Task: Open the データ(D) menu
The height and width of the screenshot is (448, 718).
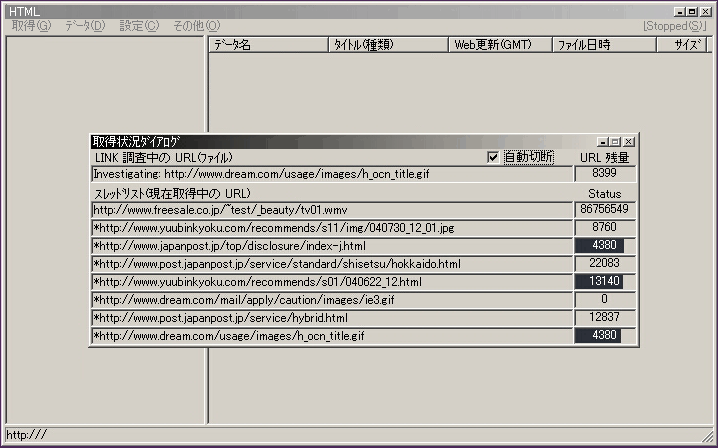Action: pos(84,25)
